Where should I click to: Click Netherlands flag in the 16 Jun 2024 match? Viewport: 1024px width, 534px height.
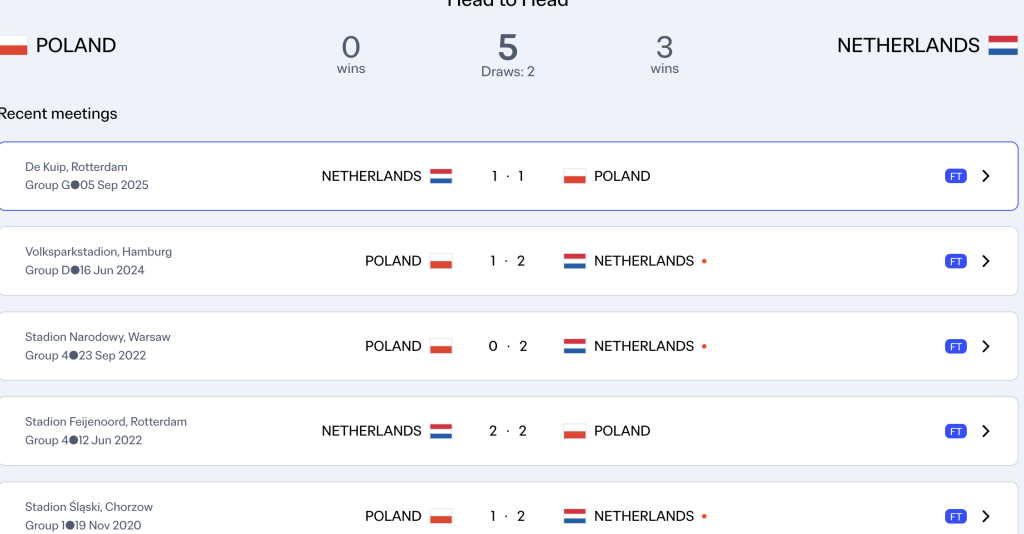(x=574, y=261)
